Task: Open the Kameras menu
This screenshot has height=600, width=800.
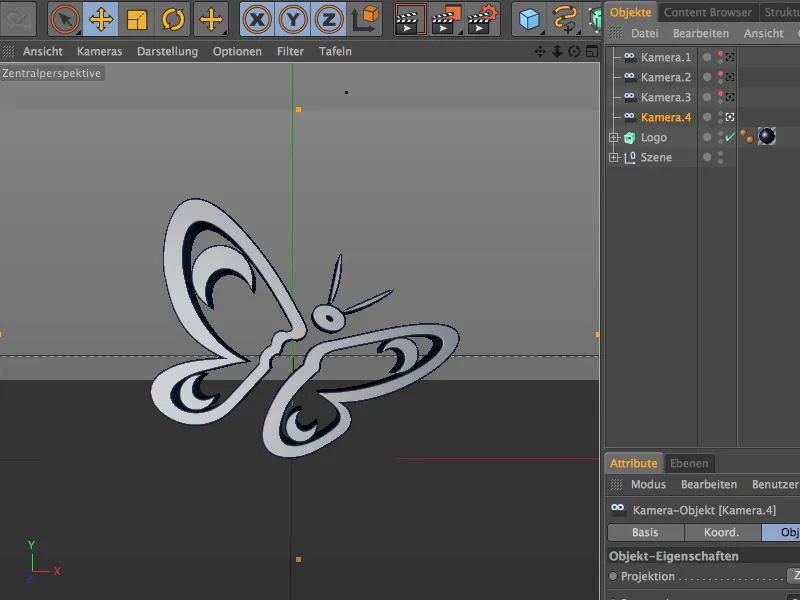Action: 99,52
